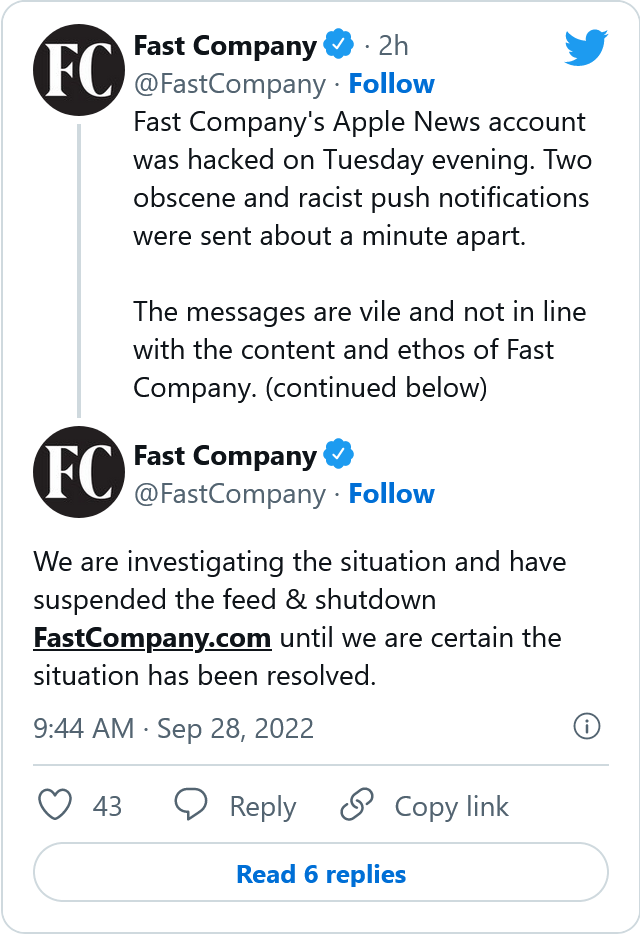Open the top Fast Company avatar
This screenshot has height=934, width=640.
pos(79,70)
